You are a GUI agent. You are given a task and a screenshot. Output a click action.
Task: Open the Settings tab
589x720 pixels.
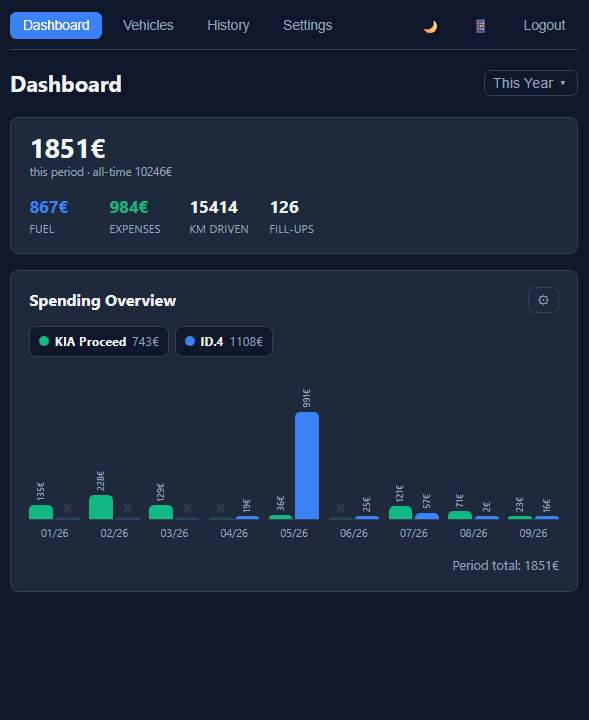point(308,25)
